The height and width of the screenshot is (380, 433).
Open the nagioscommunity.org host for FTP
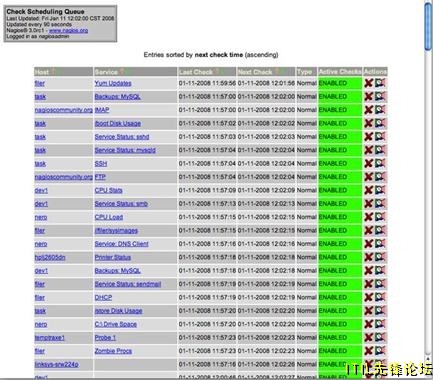[63, 177]
